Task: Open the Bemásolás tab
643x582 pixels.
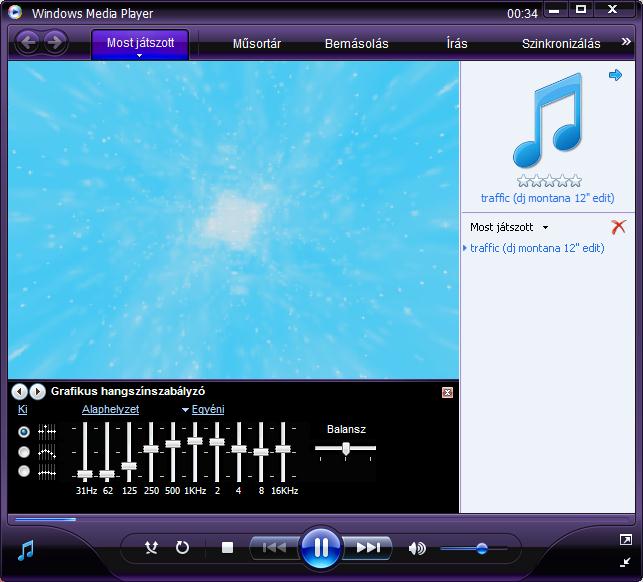Action: [356, 43]
